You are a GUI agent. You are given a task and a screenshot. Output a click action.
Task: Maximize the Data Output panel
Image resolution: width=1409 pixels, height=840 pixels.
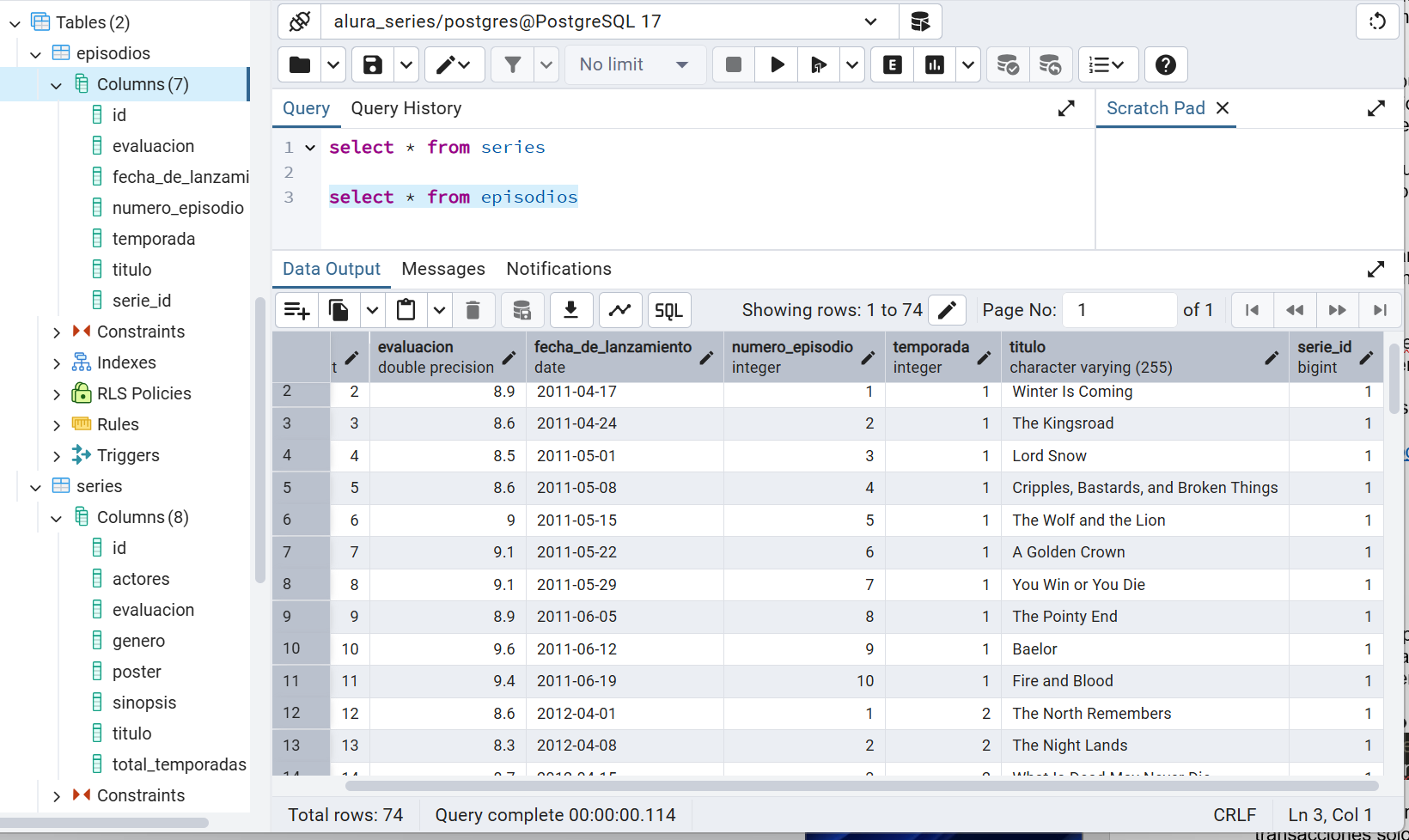(x=1375, y=269)
